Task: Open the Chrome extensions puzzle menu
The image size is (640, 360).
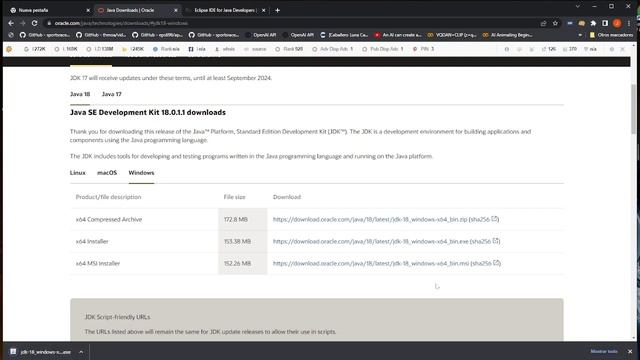Action: (x=593, y=23)
